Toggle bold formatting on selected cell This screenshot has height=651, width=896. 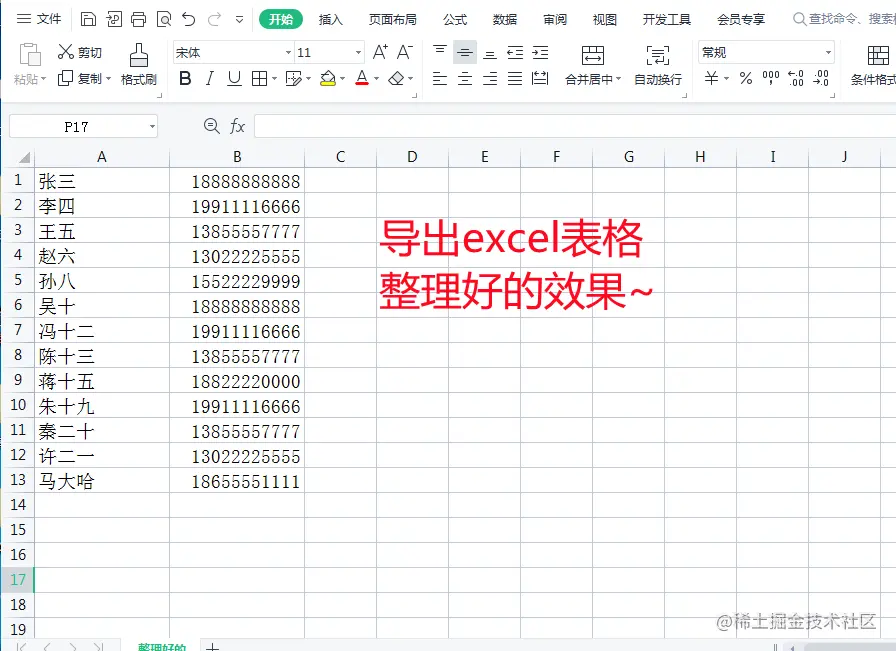click(x=186, y=77)
